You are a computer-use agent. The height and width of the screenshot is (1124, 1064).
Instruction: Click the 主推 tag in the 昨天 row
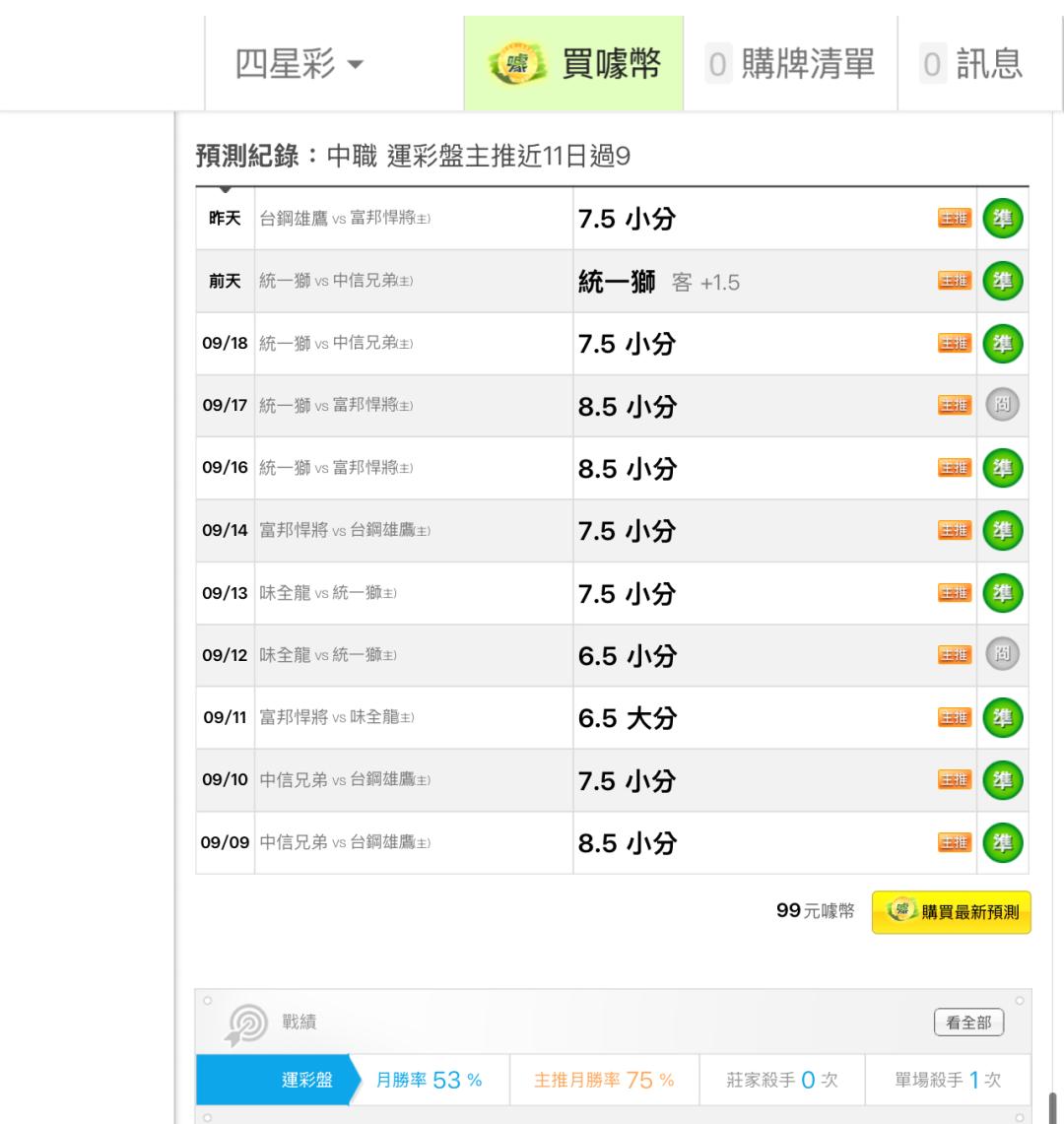[x=955, y=218]
